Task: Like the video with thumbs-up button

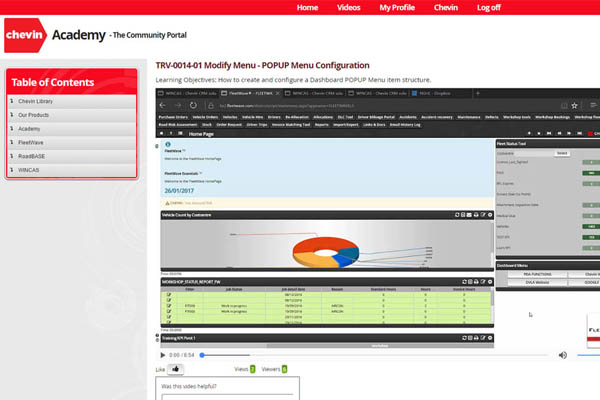Action: [x=176, y=369]
